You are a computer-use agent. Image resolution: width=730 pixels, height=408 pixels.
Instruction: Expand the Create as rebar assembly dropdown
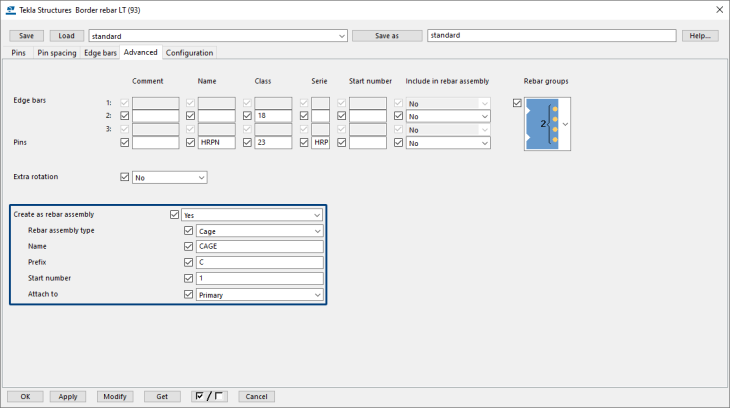pos(252,214)
